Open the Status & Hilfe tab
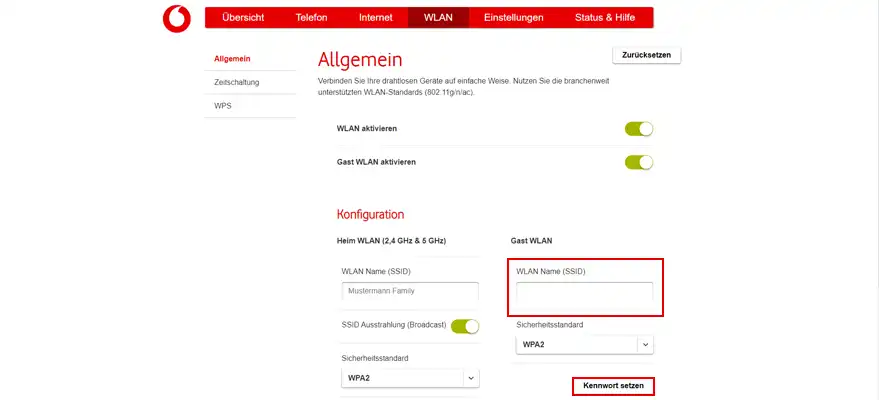Screen dimensions: 879x400 tap(606, 18)
